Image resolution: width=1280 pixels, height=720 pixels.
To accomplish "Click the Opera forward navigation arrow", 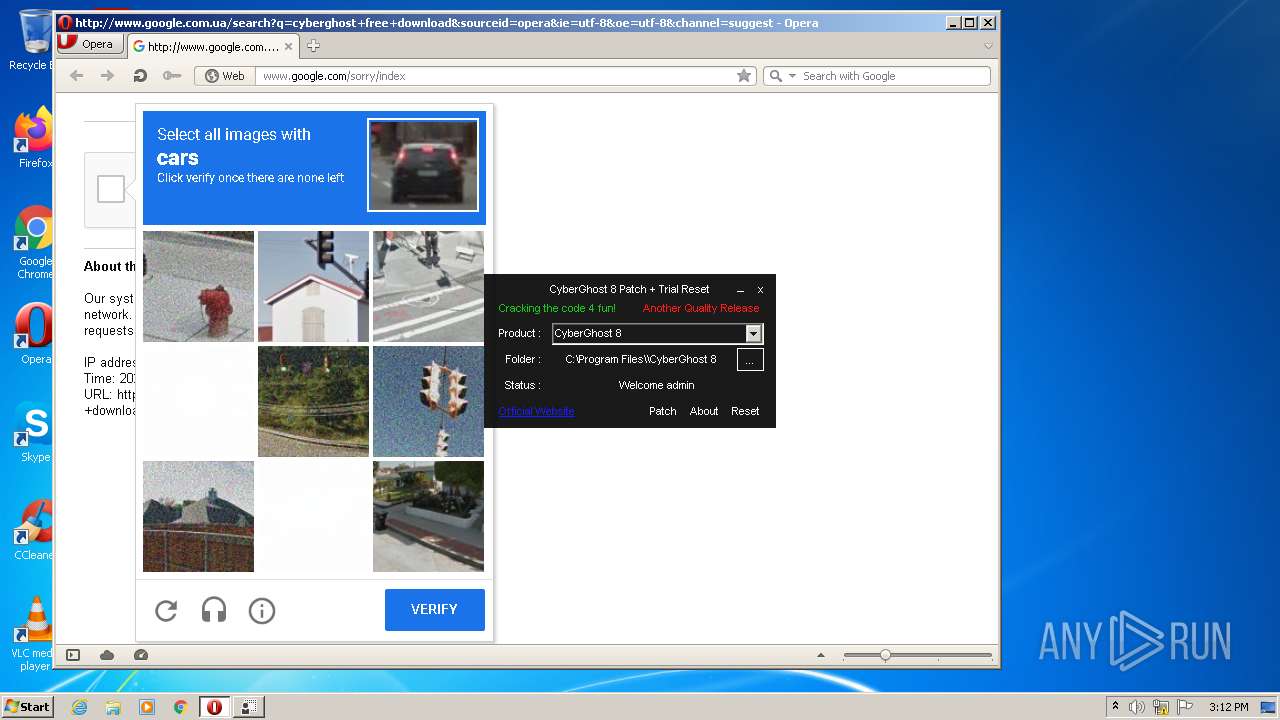I will 108,76.
